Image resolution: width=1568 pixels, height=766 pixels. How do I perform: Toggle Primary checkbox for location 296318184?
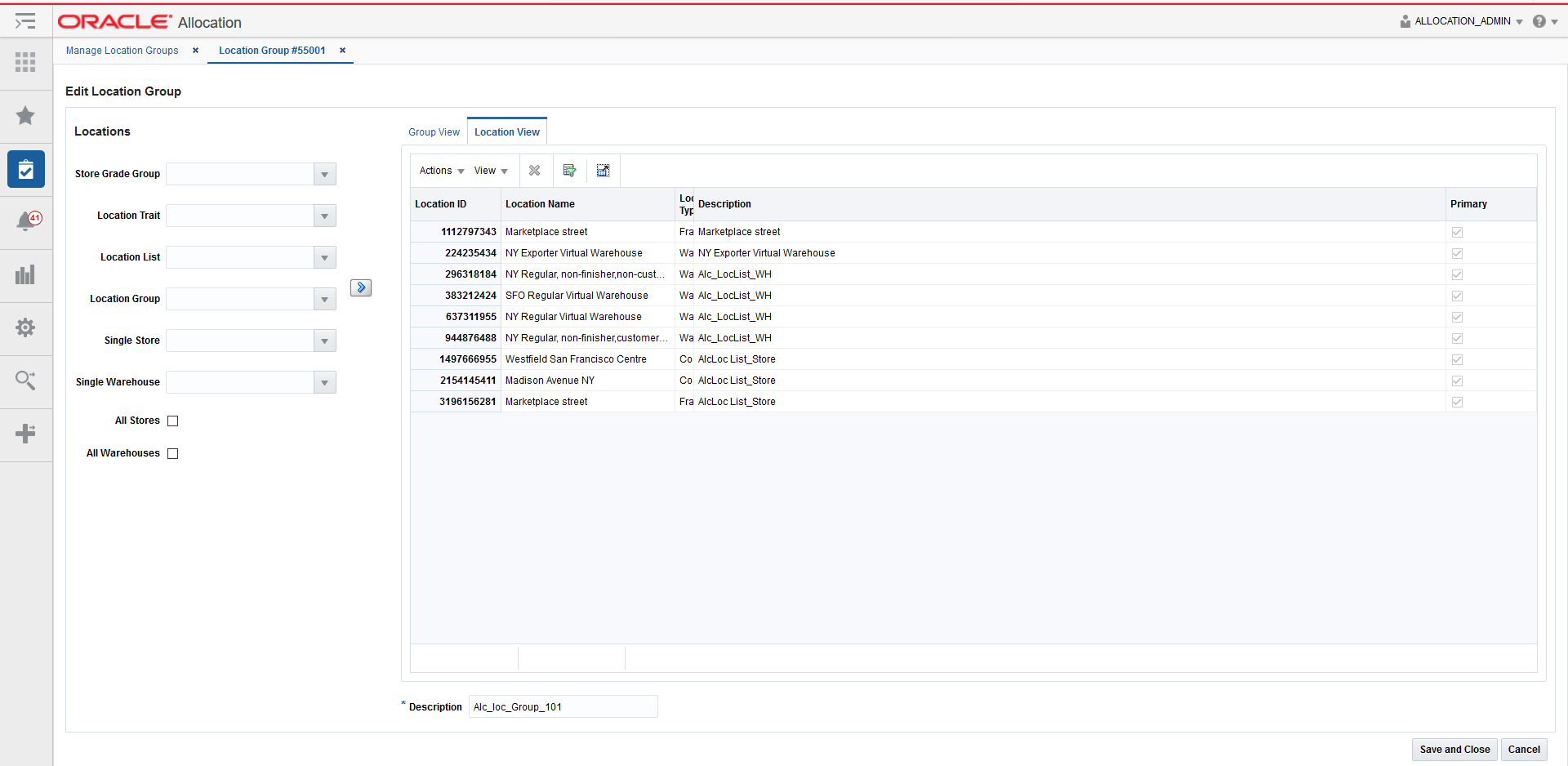1457,274
